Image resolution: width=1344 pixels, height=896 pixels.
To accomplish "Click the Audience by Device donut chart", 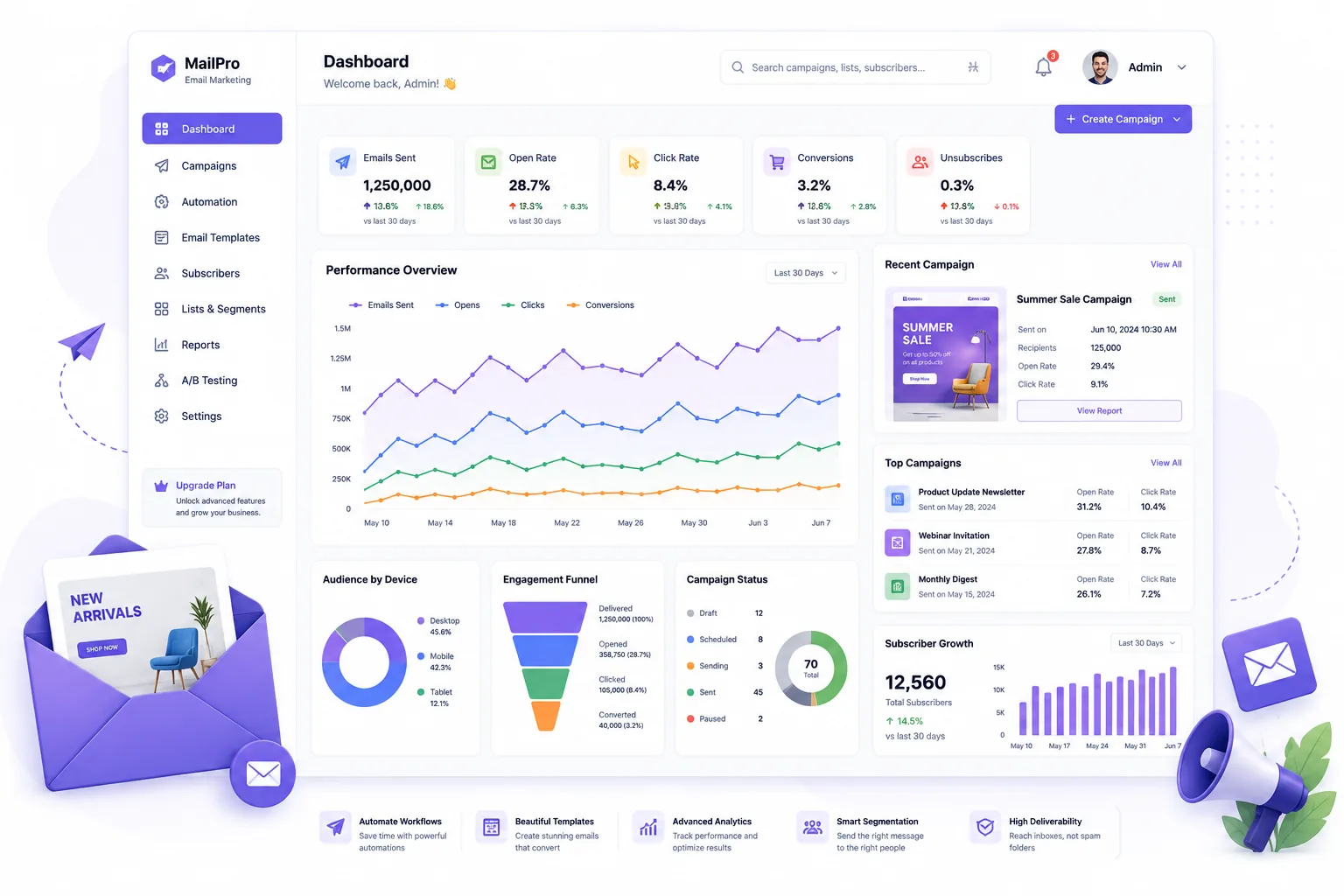I will click(x=364, y=662).
